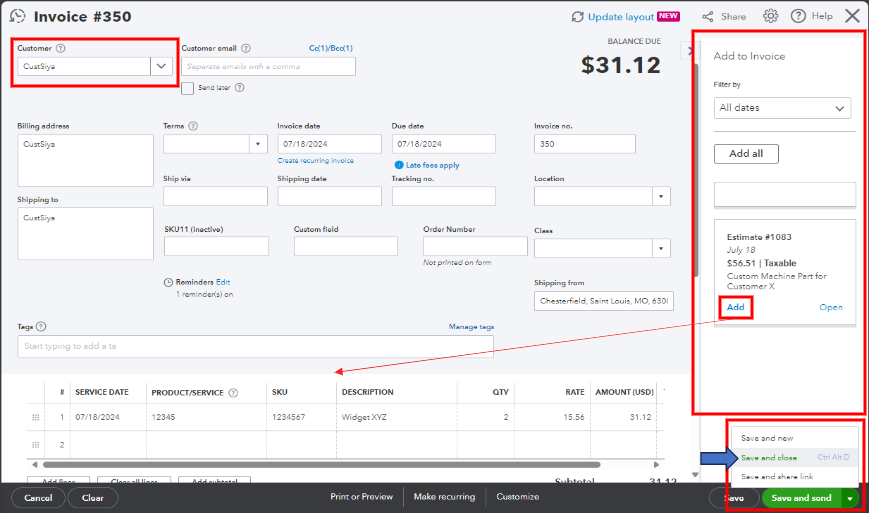Click drag handle icon for row 1
The height and width of the screenshot is (513, 869).
coord(35,417)
